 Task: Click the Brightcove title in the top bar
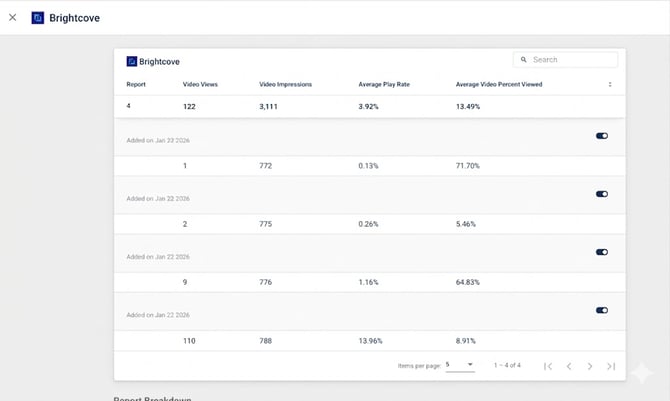point(74,18)
